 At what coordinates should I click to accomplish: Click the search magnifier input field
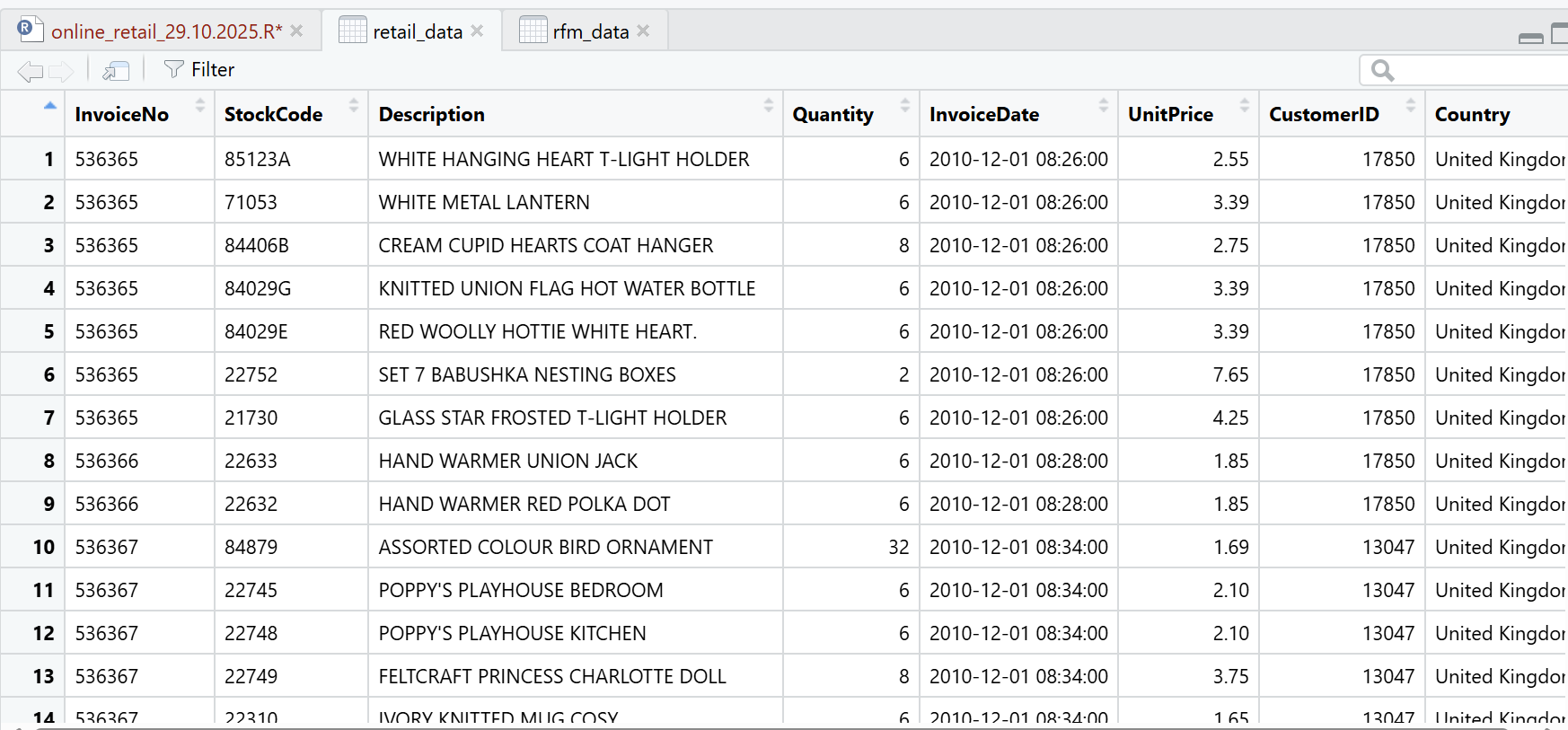[1473, 70]
